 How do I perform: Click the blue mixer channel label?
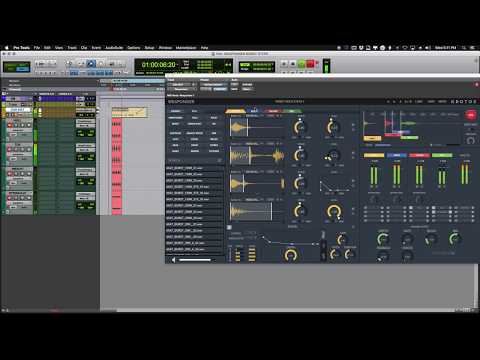pos(396,155)
